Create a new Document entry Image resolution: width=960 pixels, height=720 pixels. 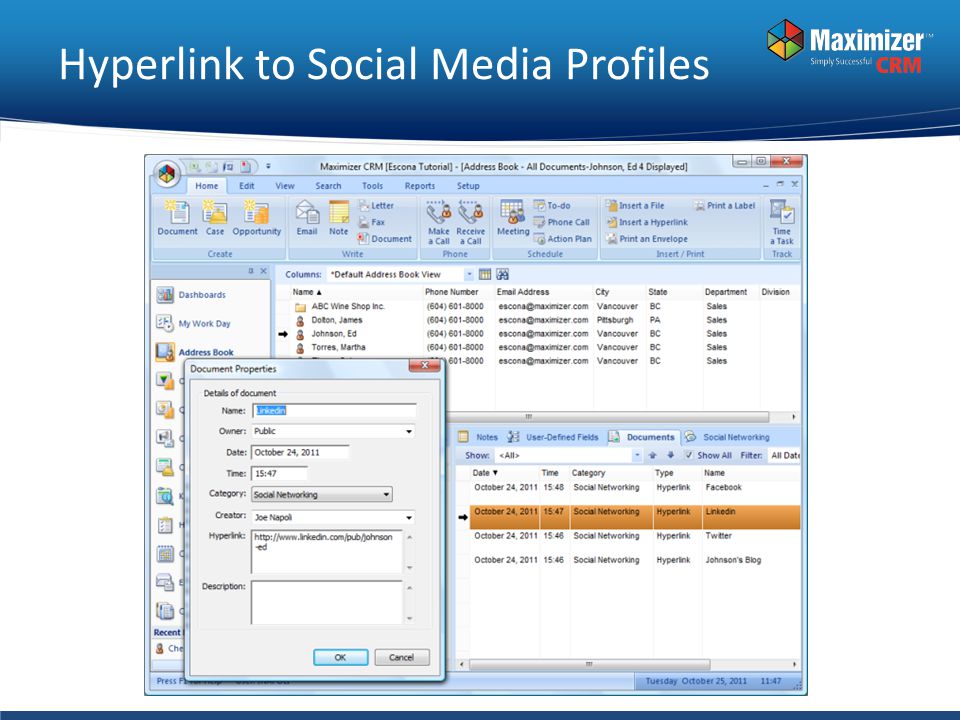[178, 218]
